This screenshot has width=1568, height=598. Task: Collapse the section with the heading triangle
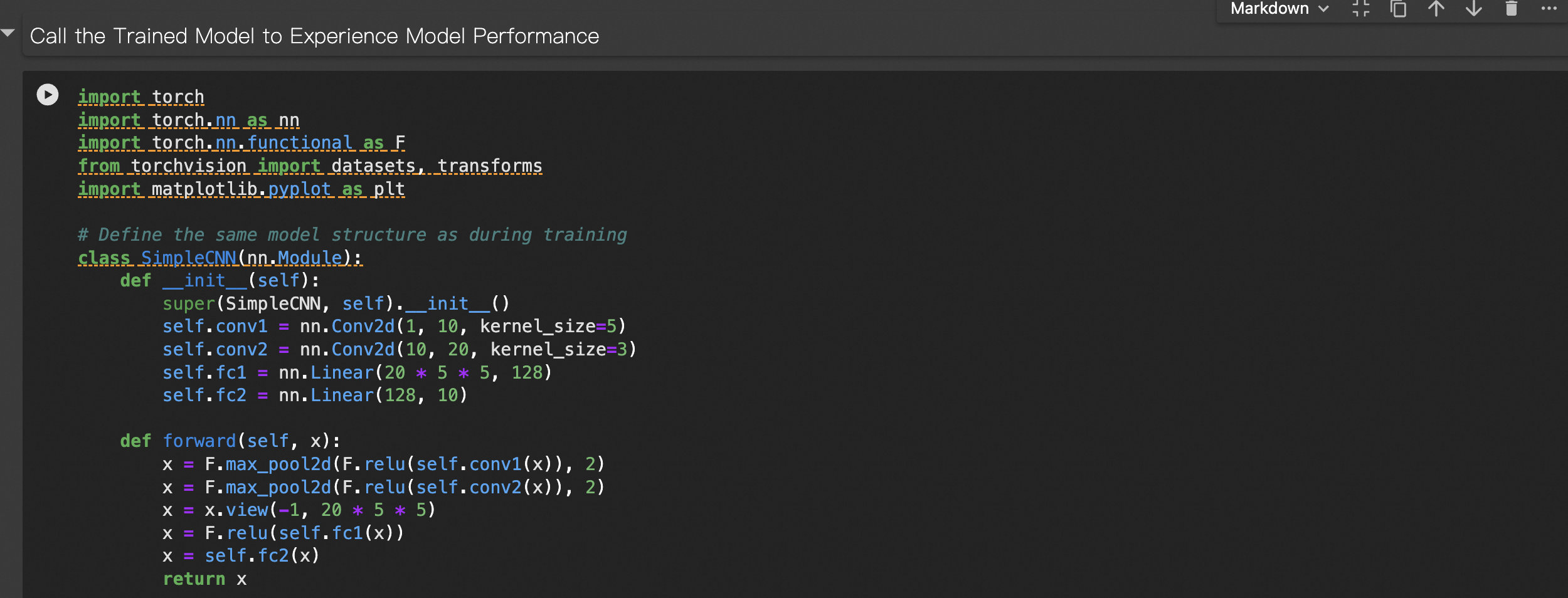tap(8, 33)
